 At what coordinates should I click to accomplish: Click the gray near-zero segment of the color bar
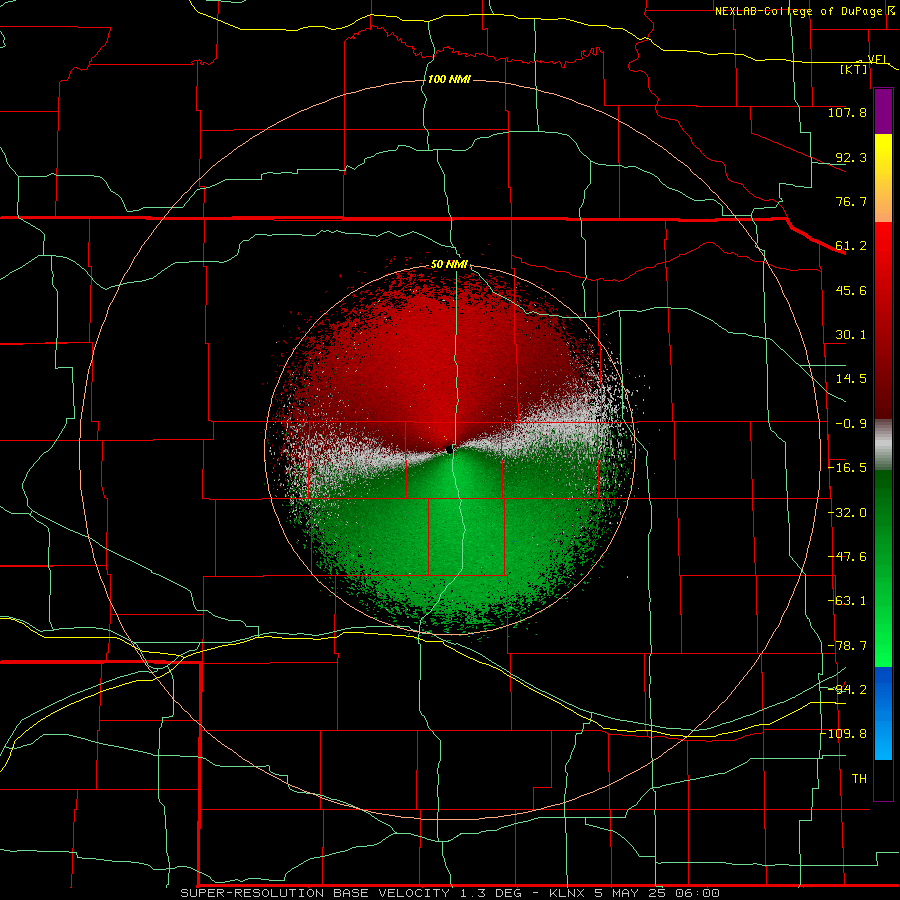(883, 445)
